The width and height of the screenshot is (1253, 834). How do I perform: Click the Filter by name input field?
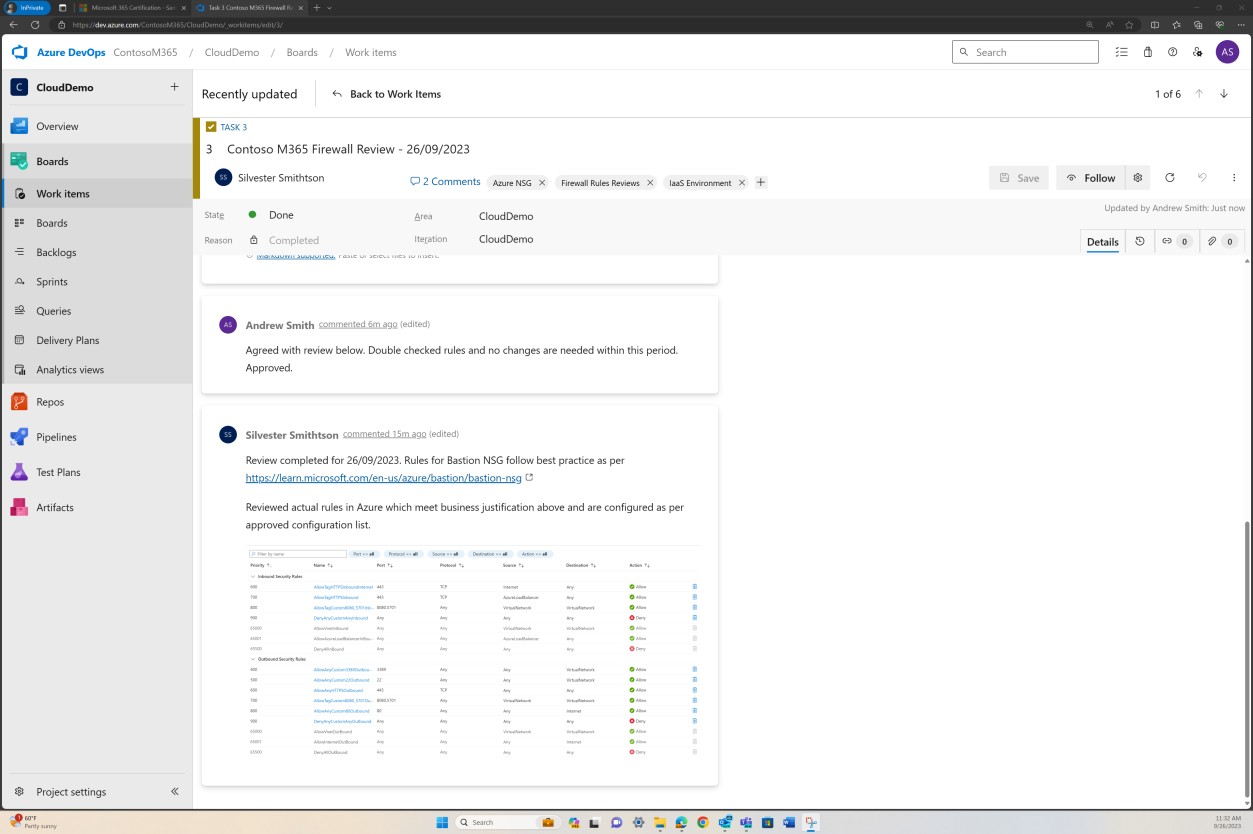click(x=297, y=553)
